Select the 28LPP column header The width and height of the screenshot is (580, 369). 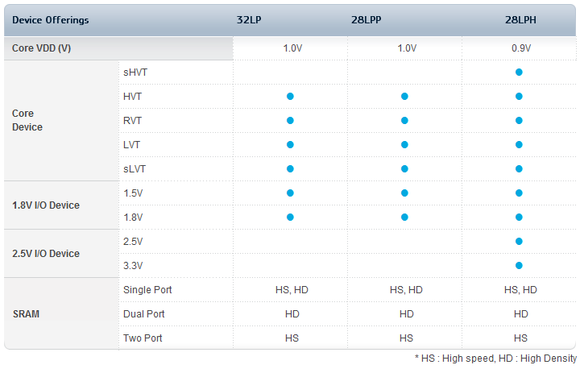point(366,20)
